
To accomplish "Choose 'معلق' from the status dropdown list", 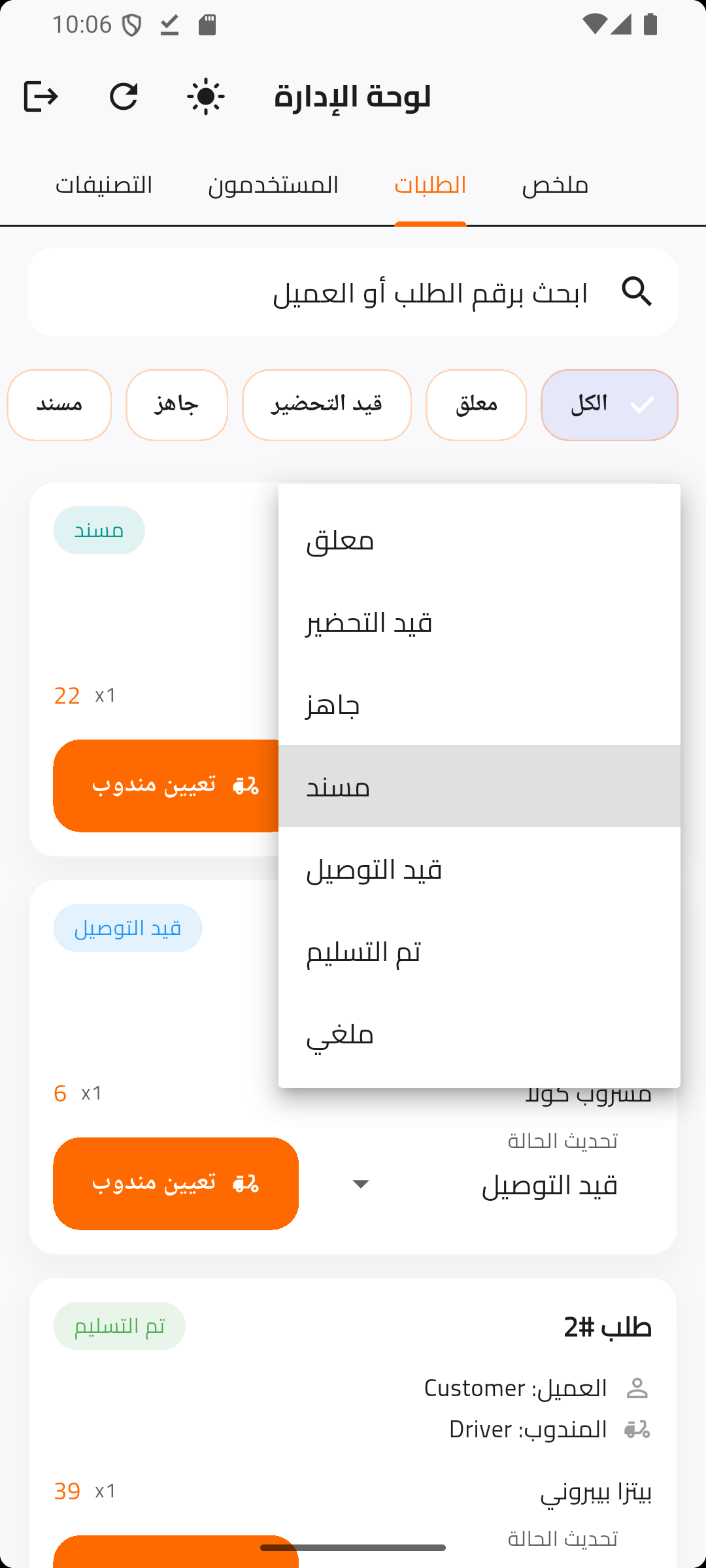I will pyautogui.click(x=479, y=541).
